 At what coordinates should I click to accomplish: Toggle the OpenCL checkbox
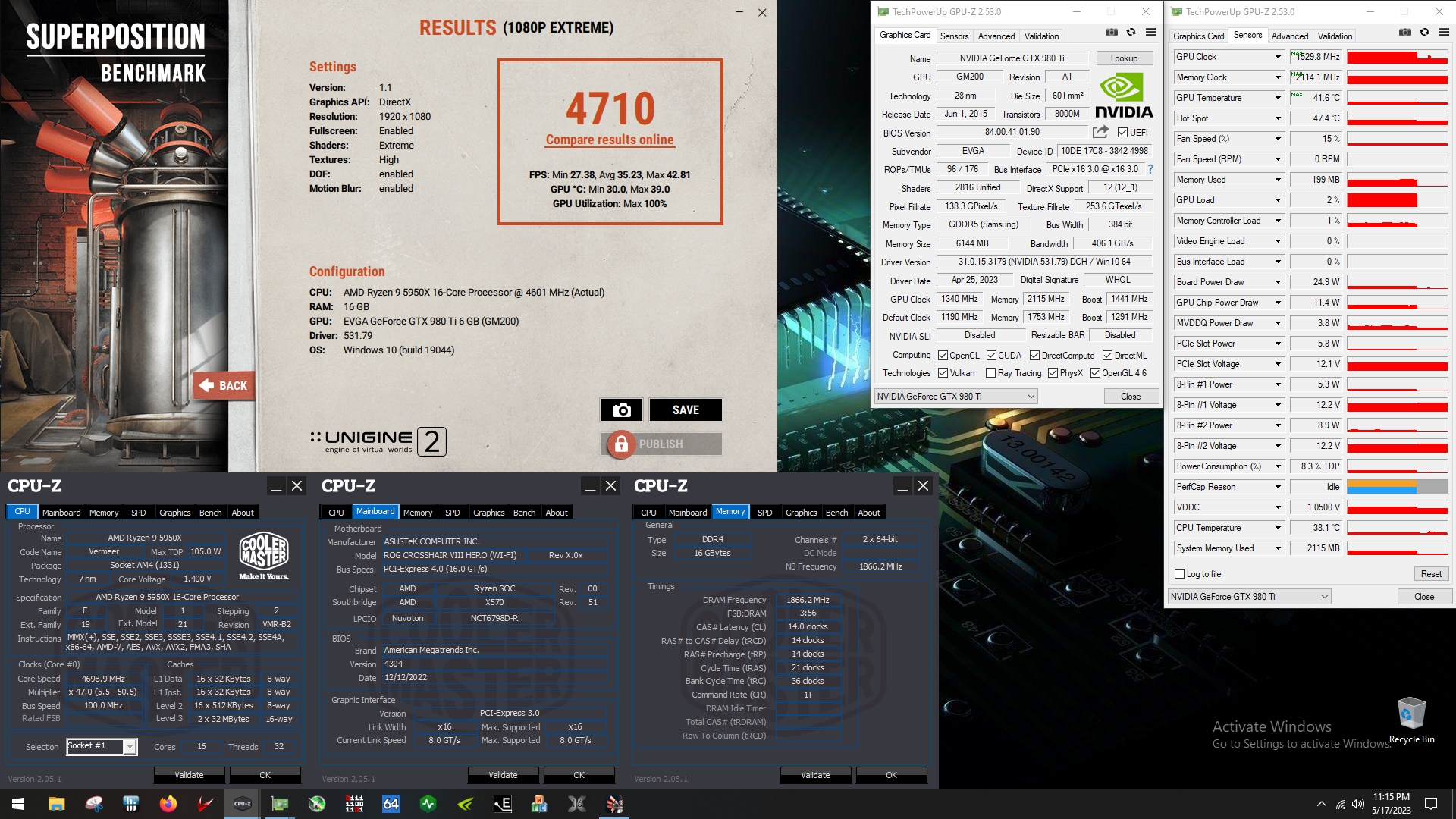coord(943,356)
